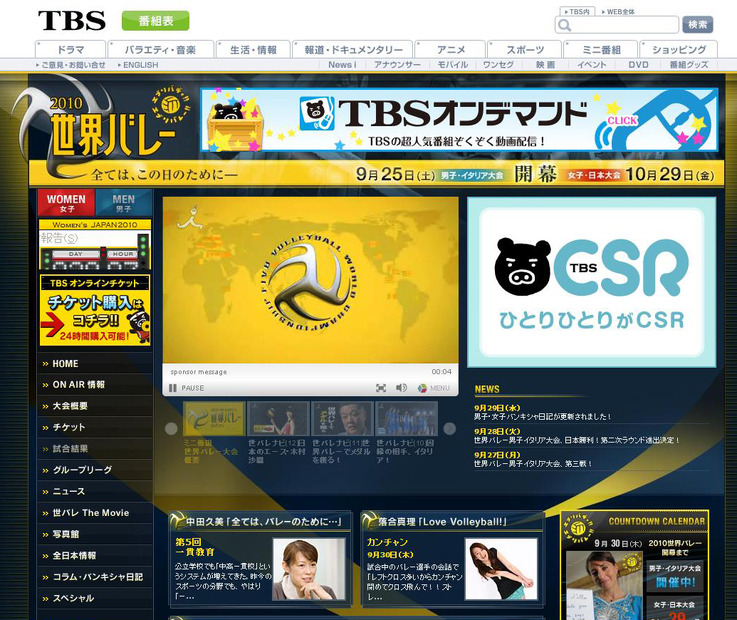Open the ミニ番組 tab
Image resolution: width=737 pixels, height=620 pixels.
601,49
